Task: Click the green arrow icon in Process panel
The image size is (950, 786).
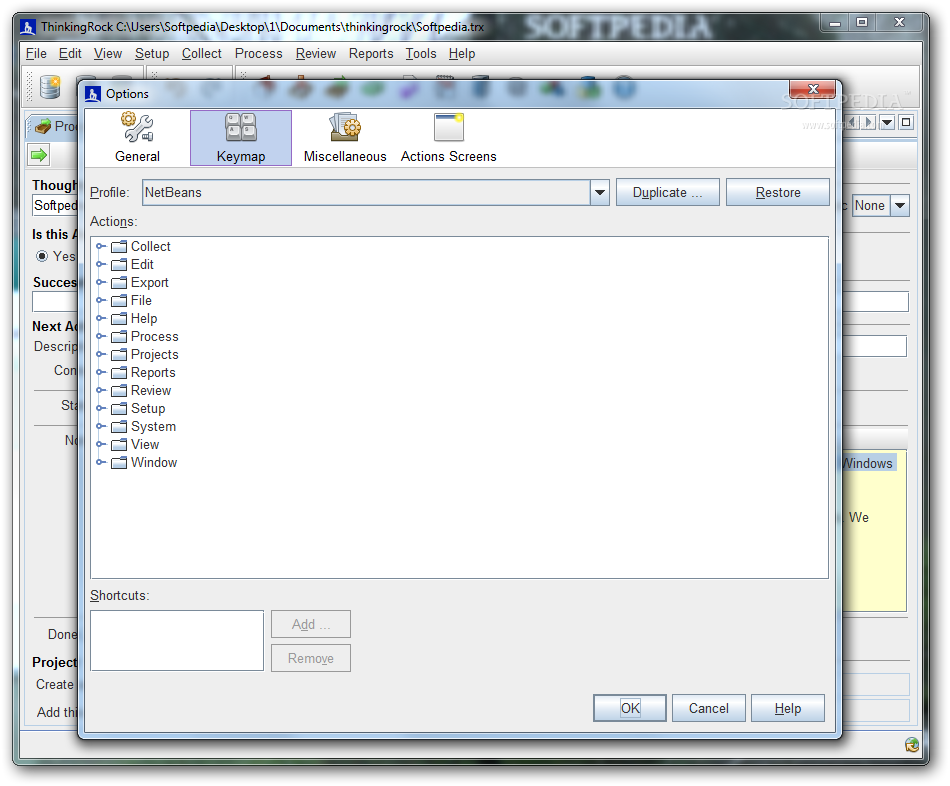Action: pyautogui.click(x=39, y=155)
